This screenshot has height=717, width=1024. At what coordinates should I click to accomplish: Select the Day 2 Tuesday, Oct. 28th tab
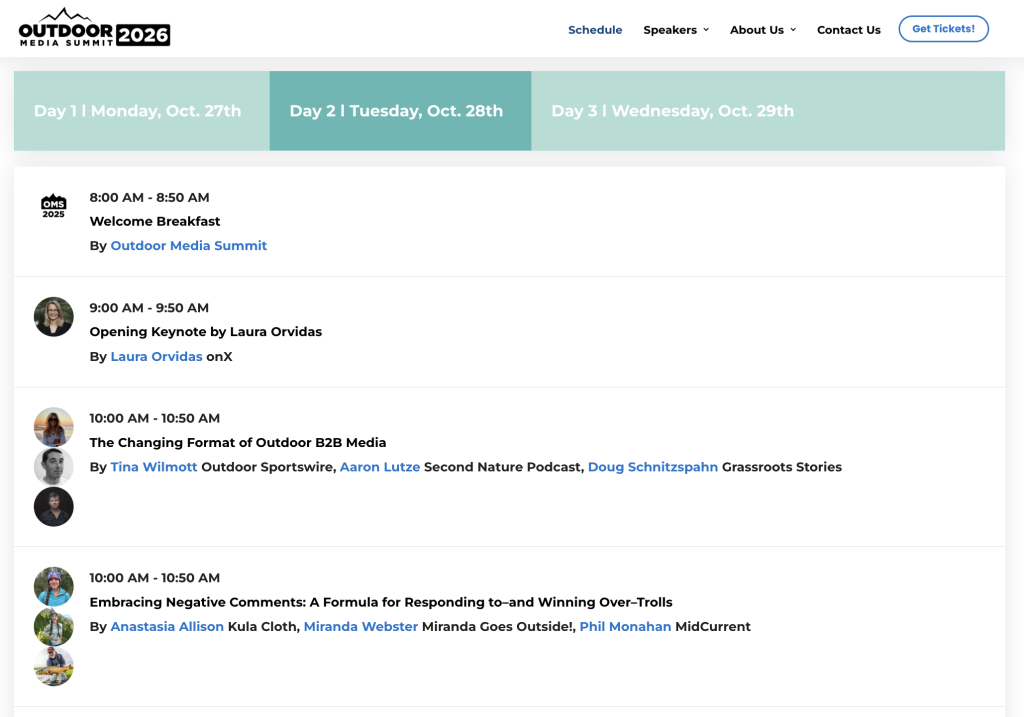coord(396,111)
